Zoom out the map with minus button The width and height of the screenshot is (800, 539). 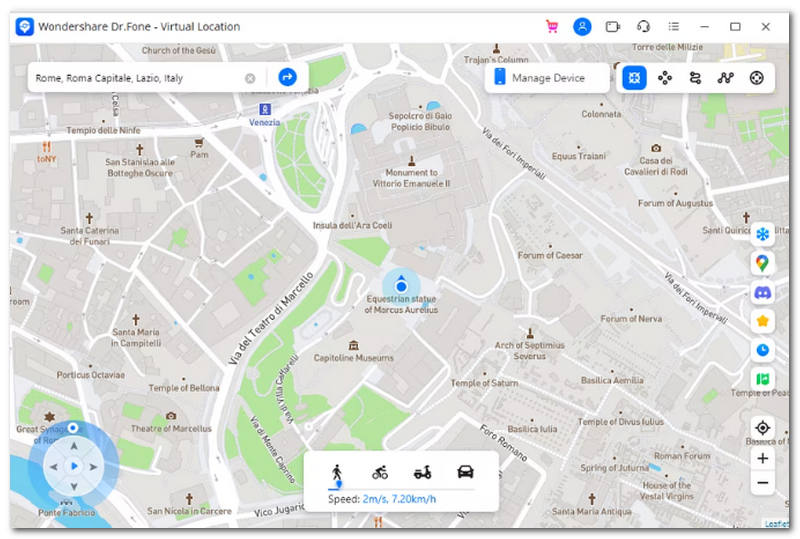pos(763,483)
